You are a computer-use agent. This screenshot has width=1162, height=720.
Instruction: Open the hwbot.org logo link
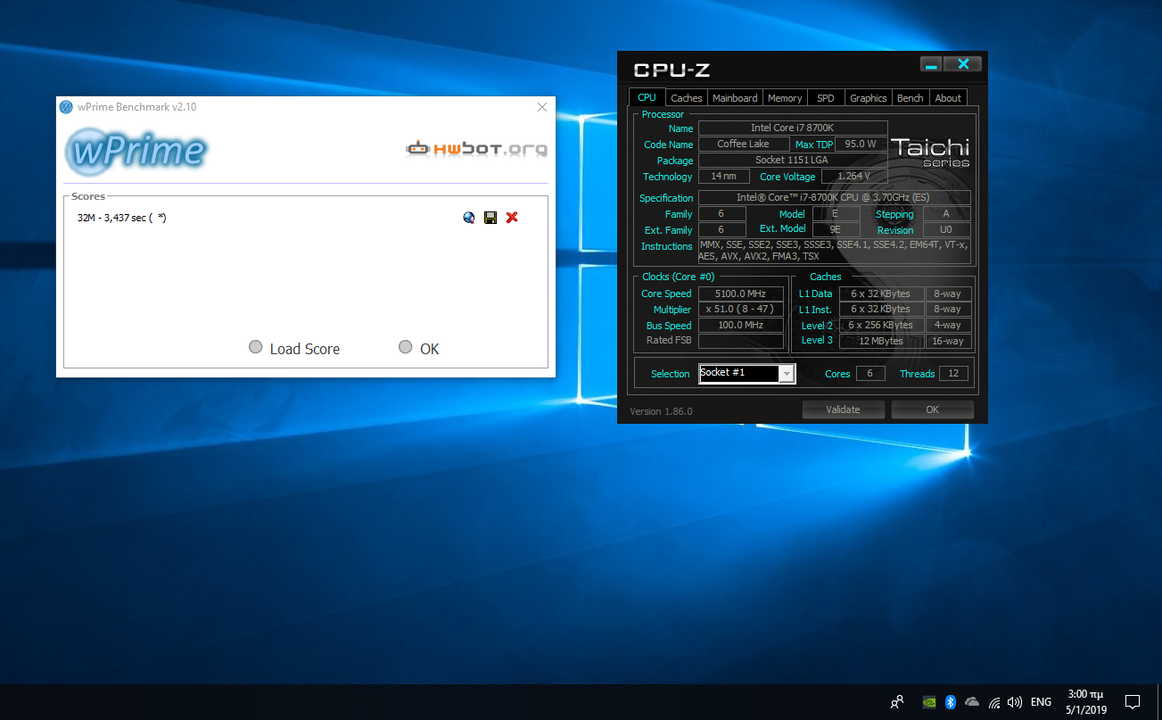pyautogui.click(x=477, y=149)
